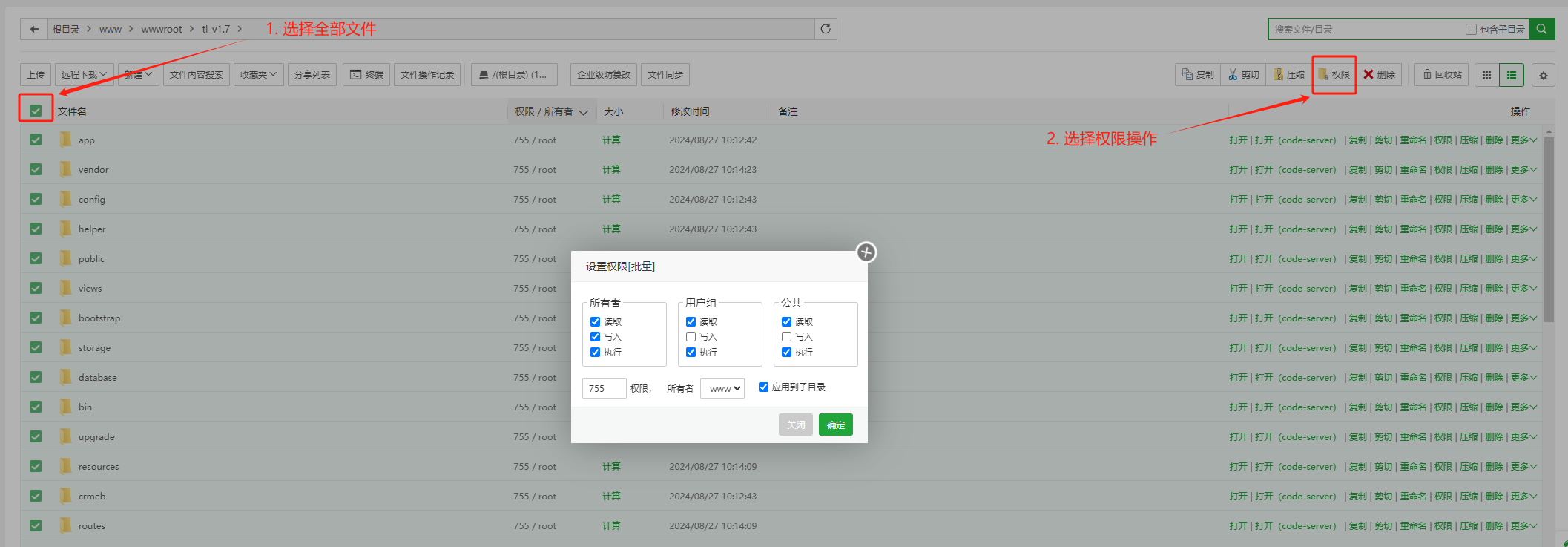Open the 终端 terminal
The height and width of the screenshot is (547, 1568).
point(366,75)
